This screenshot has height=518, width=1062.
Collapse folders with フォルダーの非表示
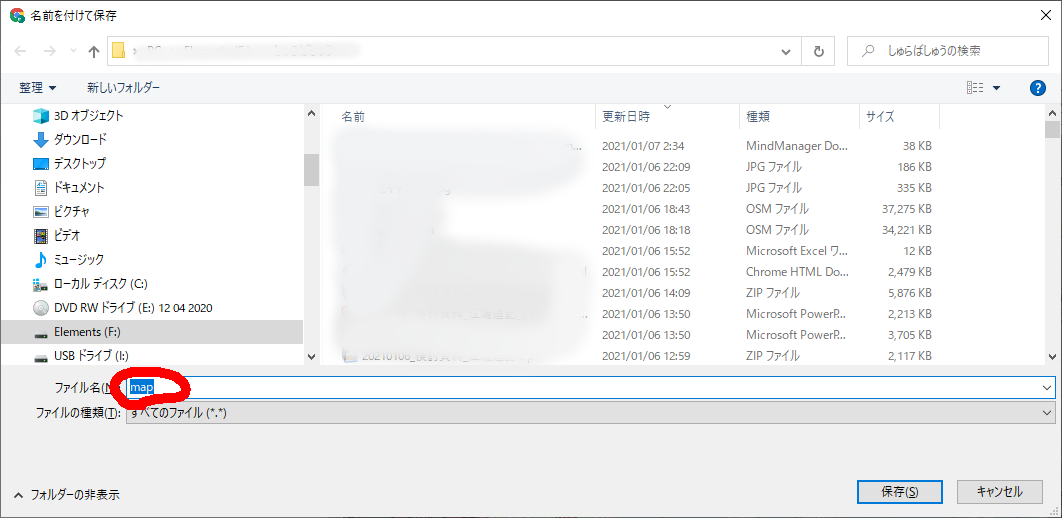[x=66, y=494]
